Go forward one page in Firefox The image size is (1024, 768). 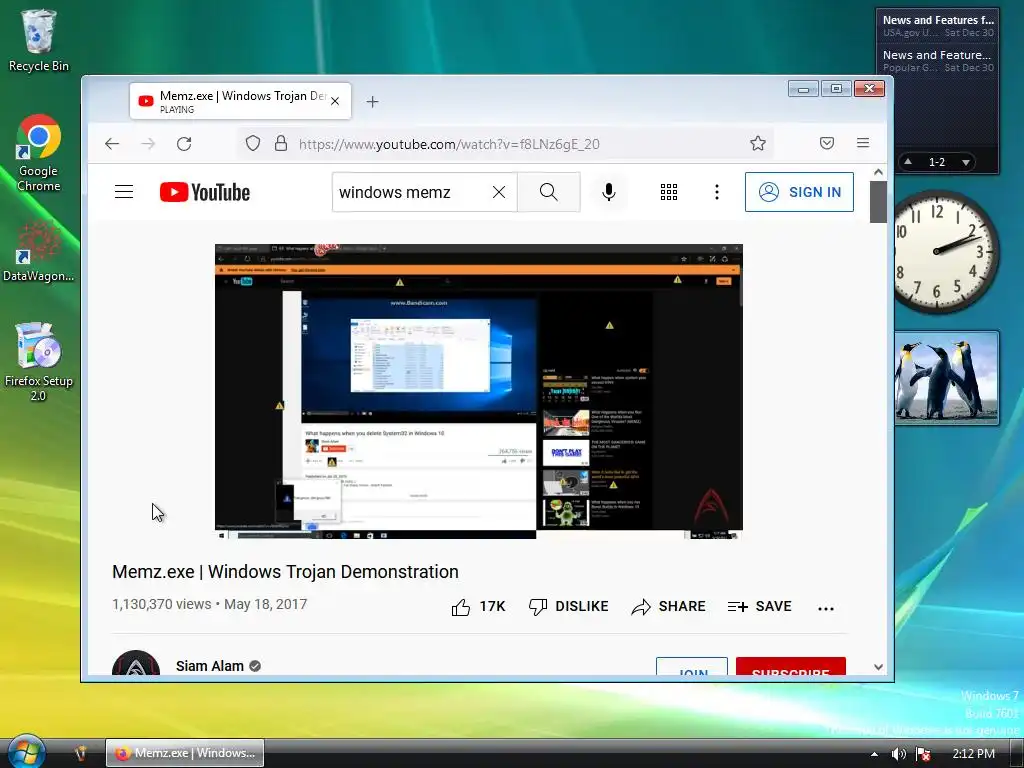[148, 144]
